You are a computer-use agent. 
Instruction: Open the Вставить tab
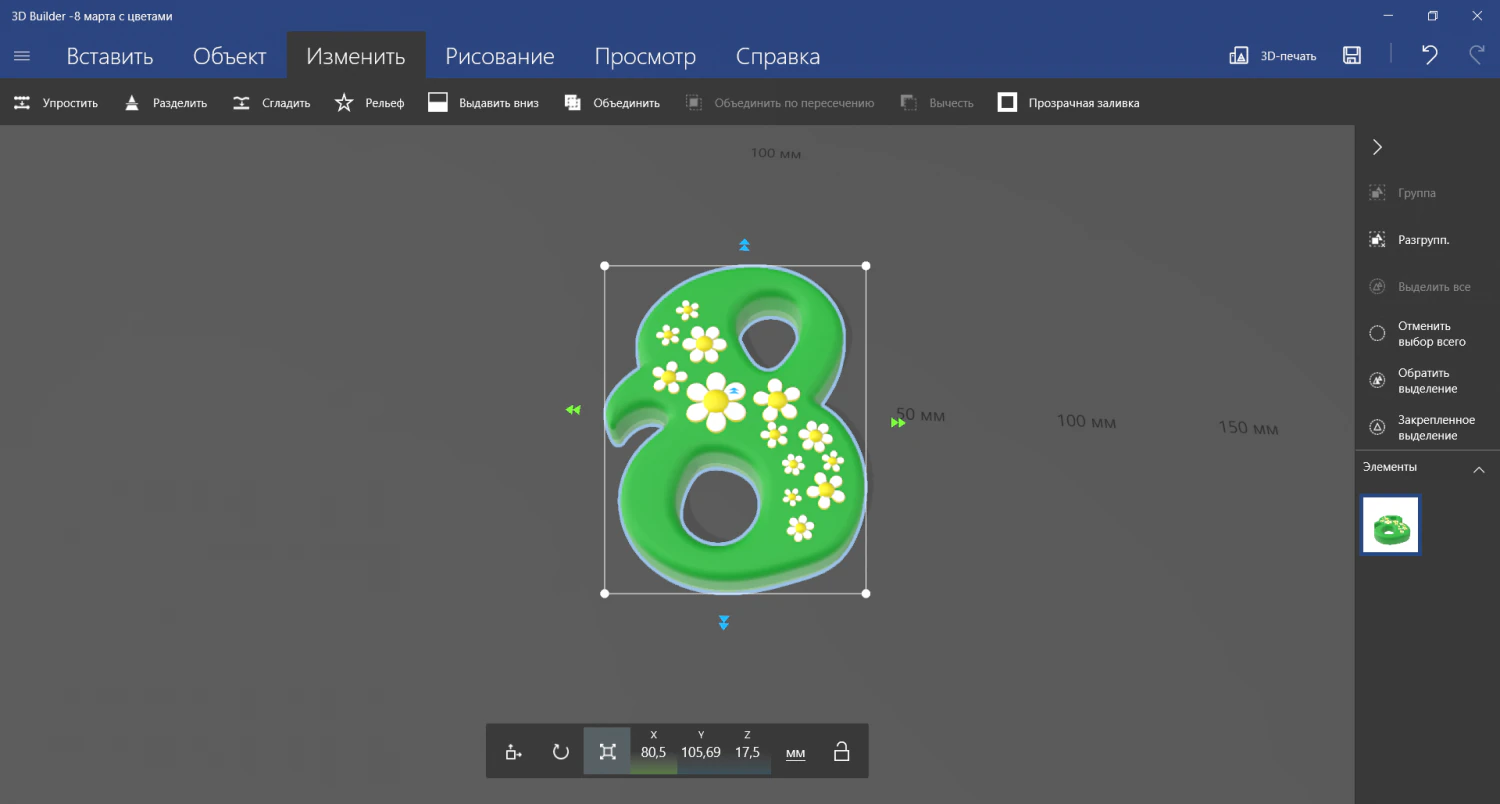click(110, 56)
